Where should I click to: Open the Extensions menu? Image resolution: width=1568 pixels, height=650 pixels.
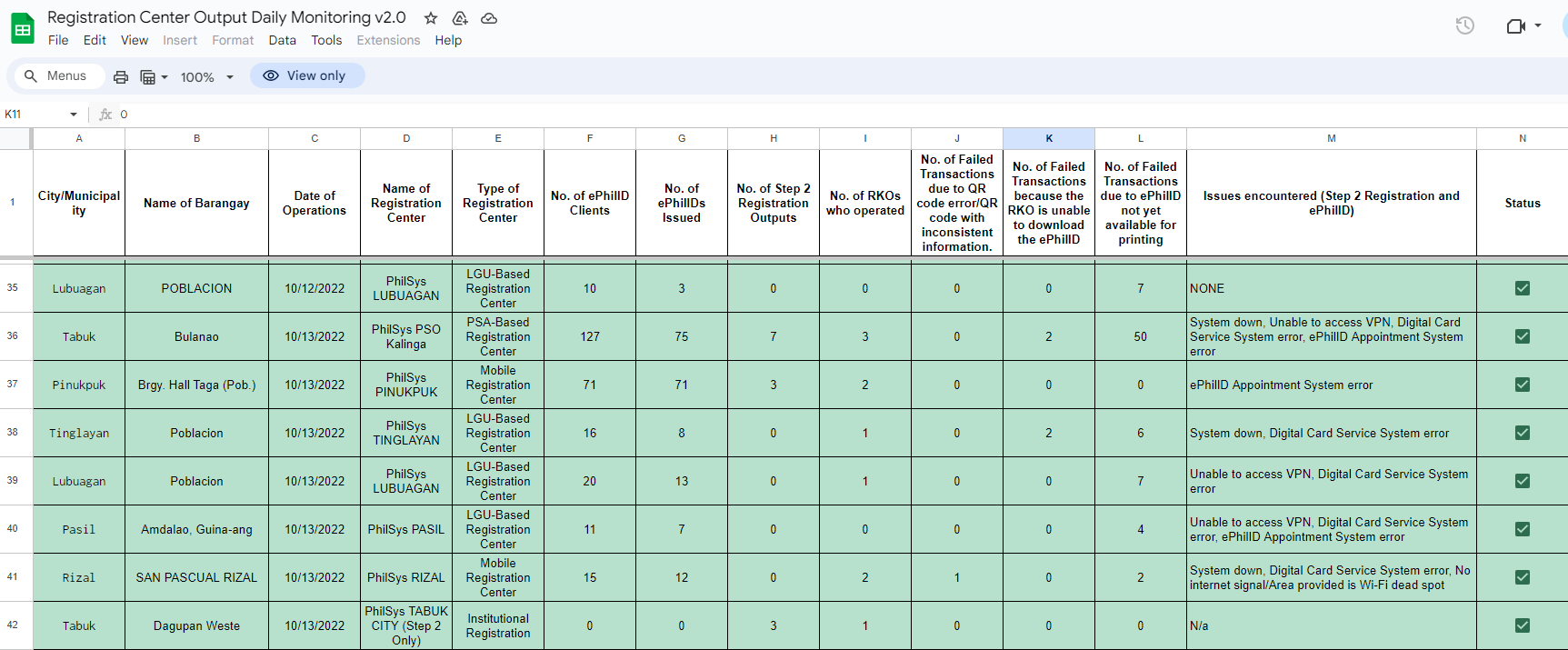click(388, 40)
